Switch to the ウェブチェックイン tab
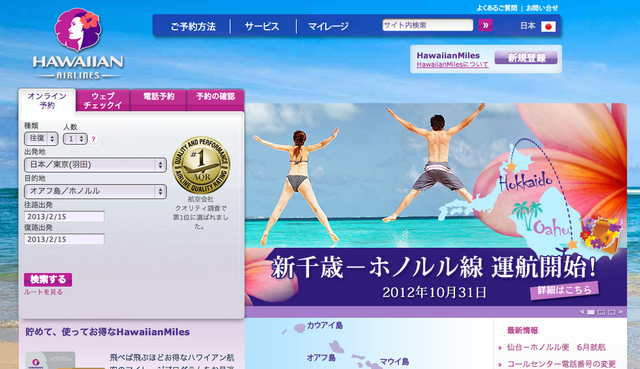 (103, 100)
